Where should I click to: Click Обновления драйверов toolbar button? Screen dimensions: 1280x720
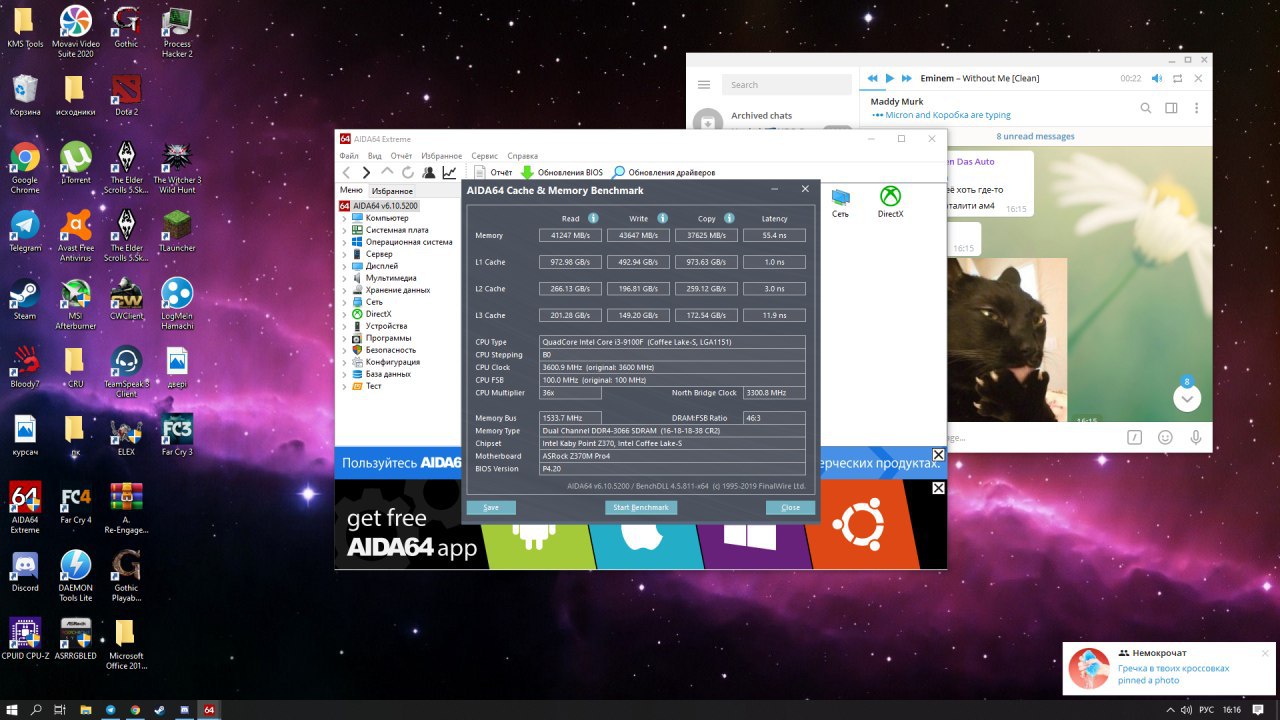[664, 172]
